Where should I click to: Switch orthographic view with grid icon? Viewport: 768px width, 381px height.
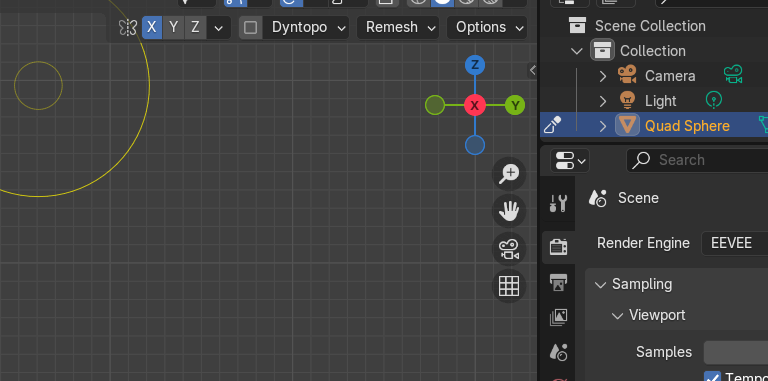tap(509, 286)
